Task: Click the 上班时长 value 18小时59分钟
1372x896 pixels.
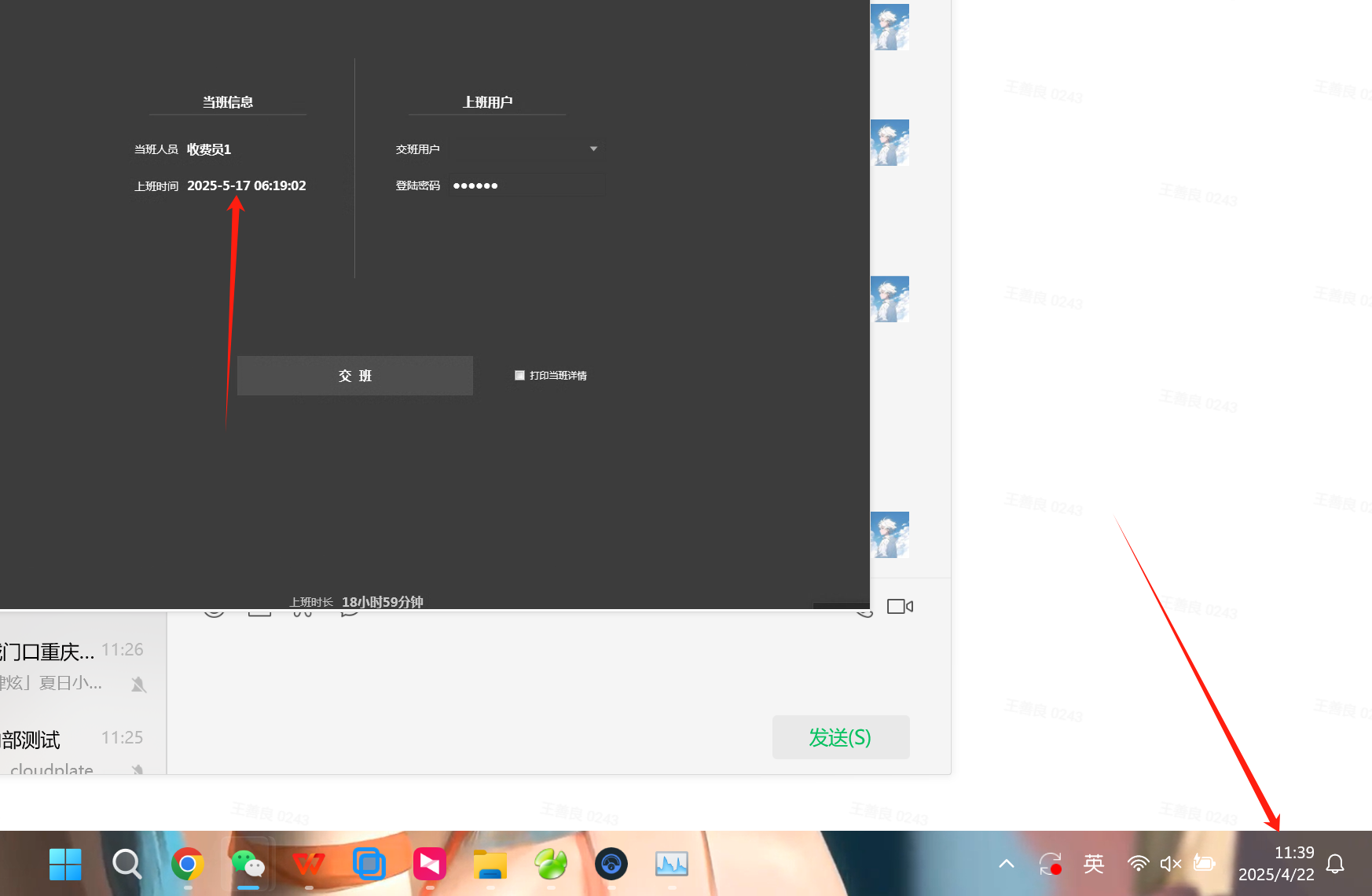Action: tap(383, 602)
